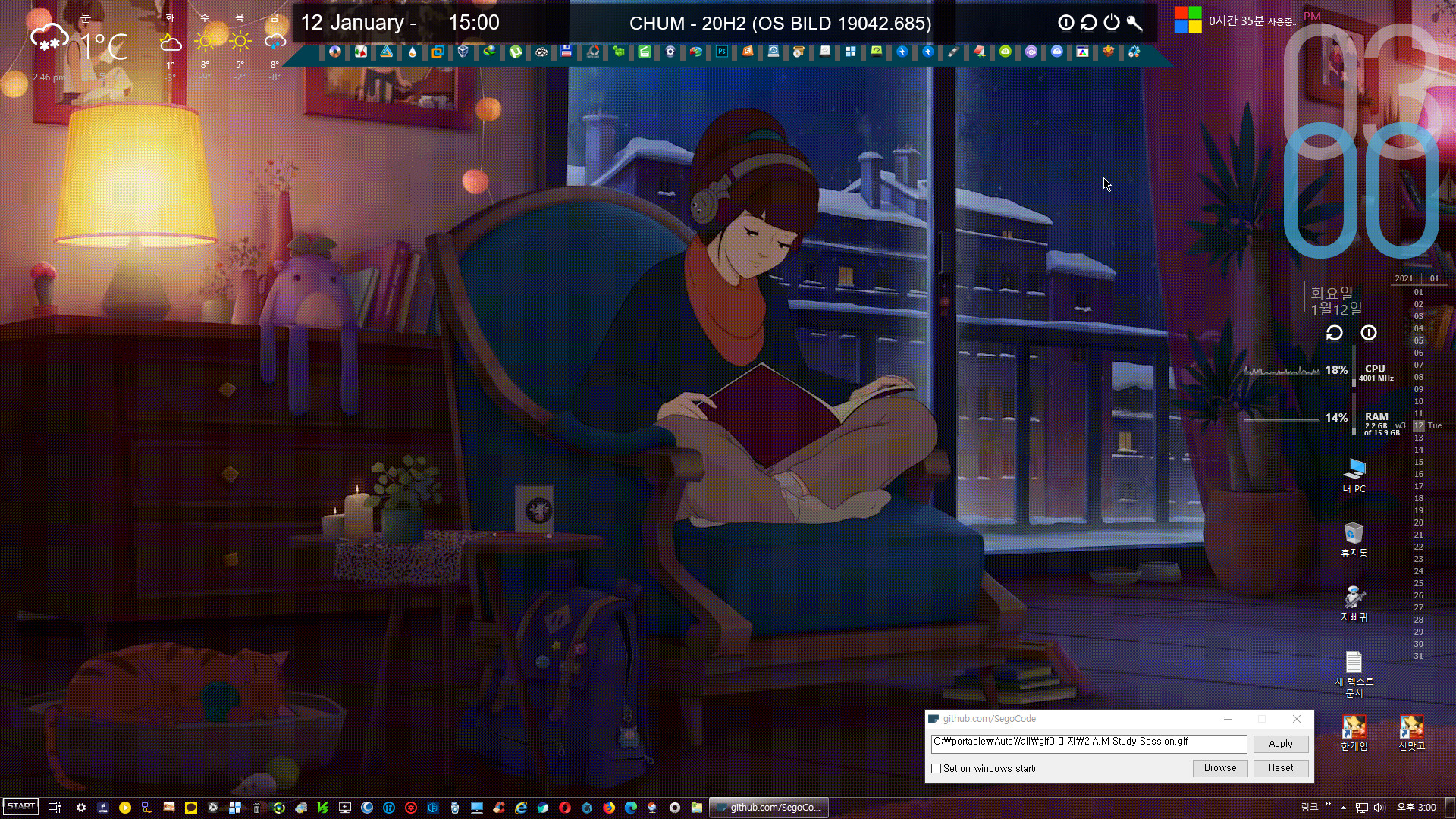Click the yellow KakaoTalk bubble on taskbar
Screen dimensions: 1456x819
(191, 808)
